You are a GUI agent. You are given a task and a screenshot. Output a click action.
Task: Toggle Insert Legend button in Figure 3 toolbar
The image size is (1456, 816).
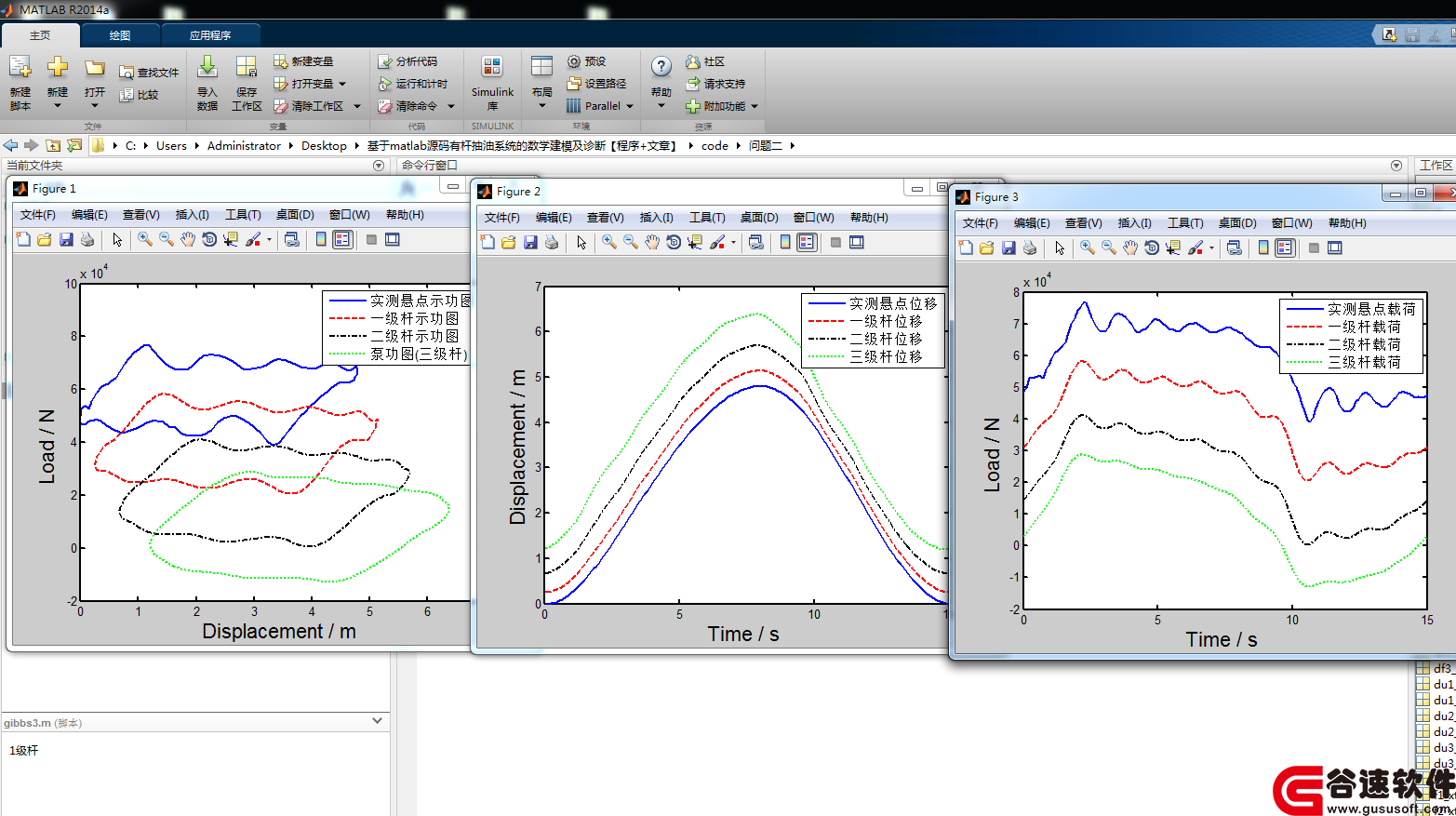click(1285, 247)
